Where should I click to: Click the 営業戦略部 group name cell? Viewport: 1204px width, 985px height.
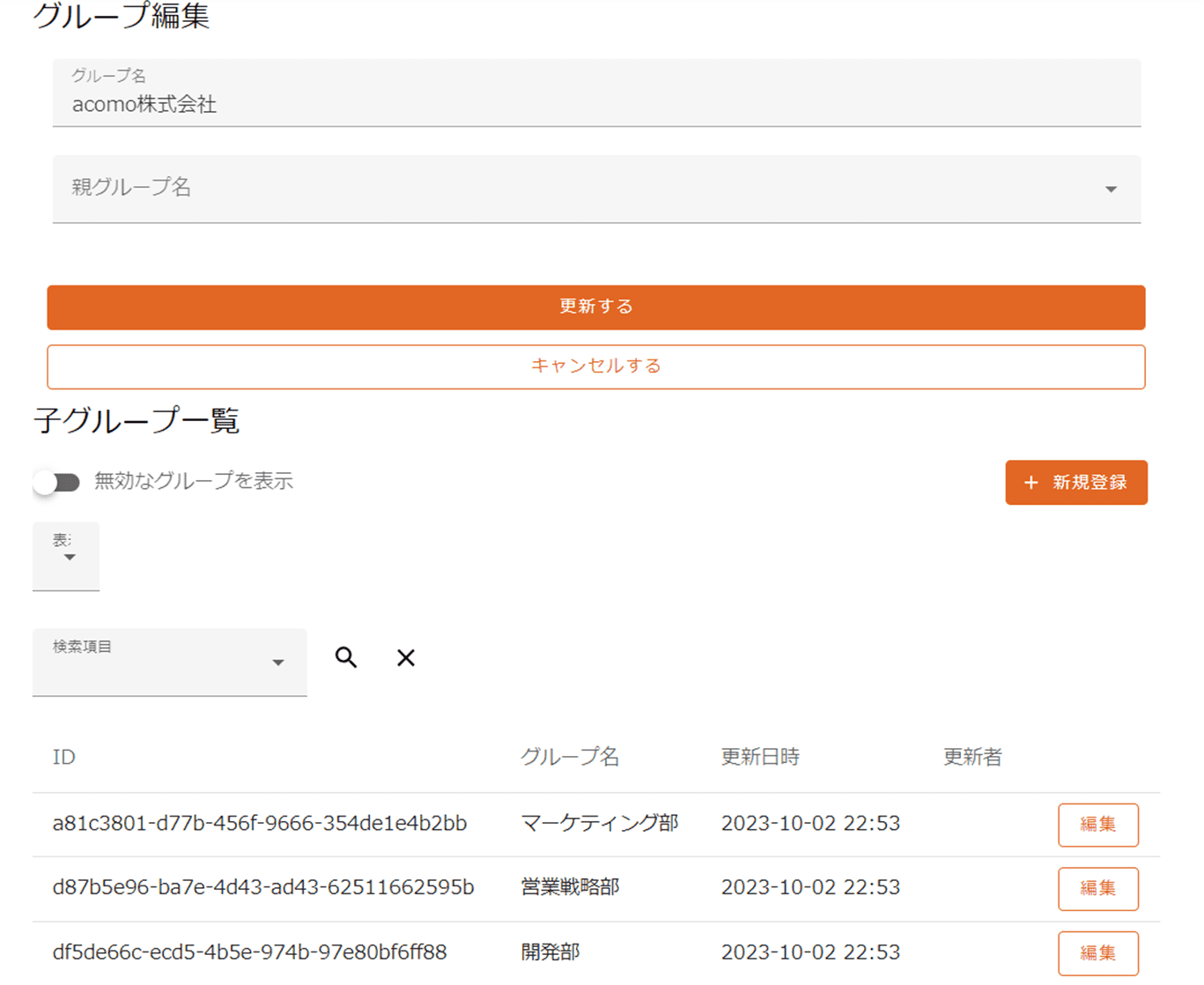coord(570,887)
